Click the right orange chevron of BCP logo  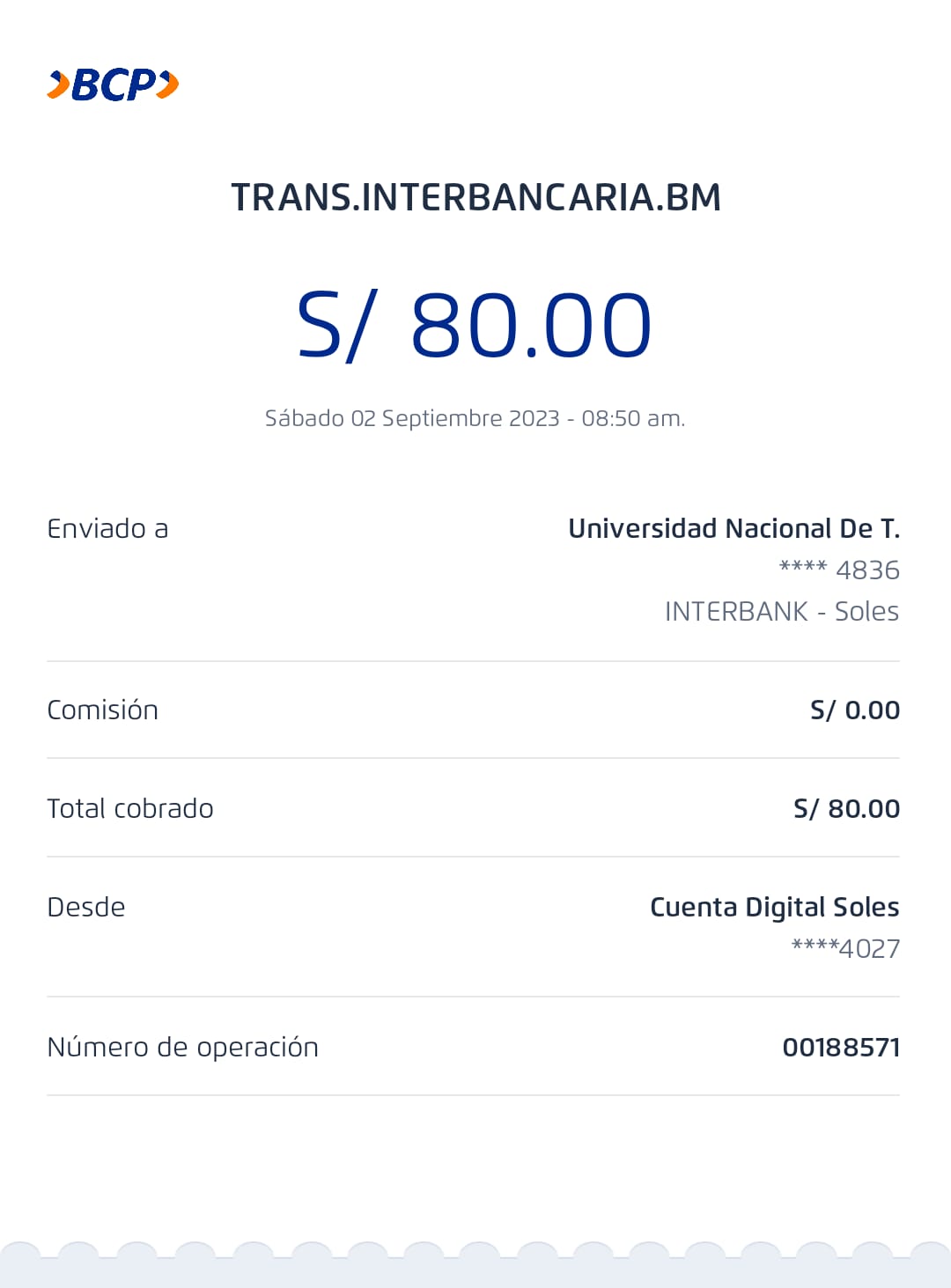click(x=168, y=85)
